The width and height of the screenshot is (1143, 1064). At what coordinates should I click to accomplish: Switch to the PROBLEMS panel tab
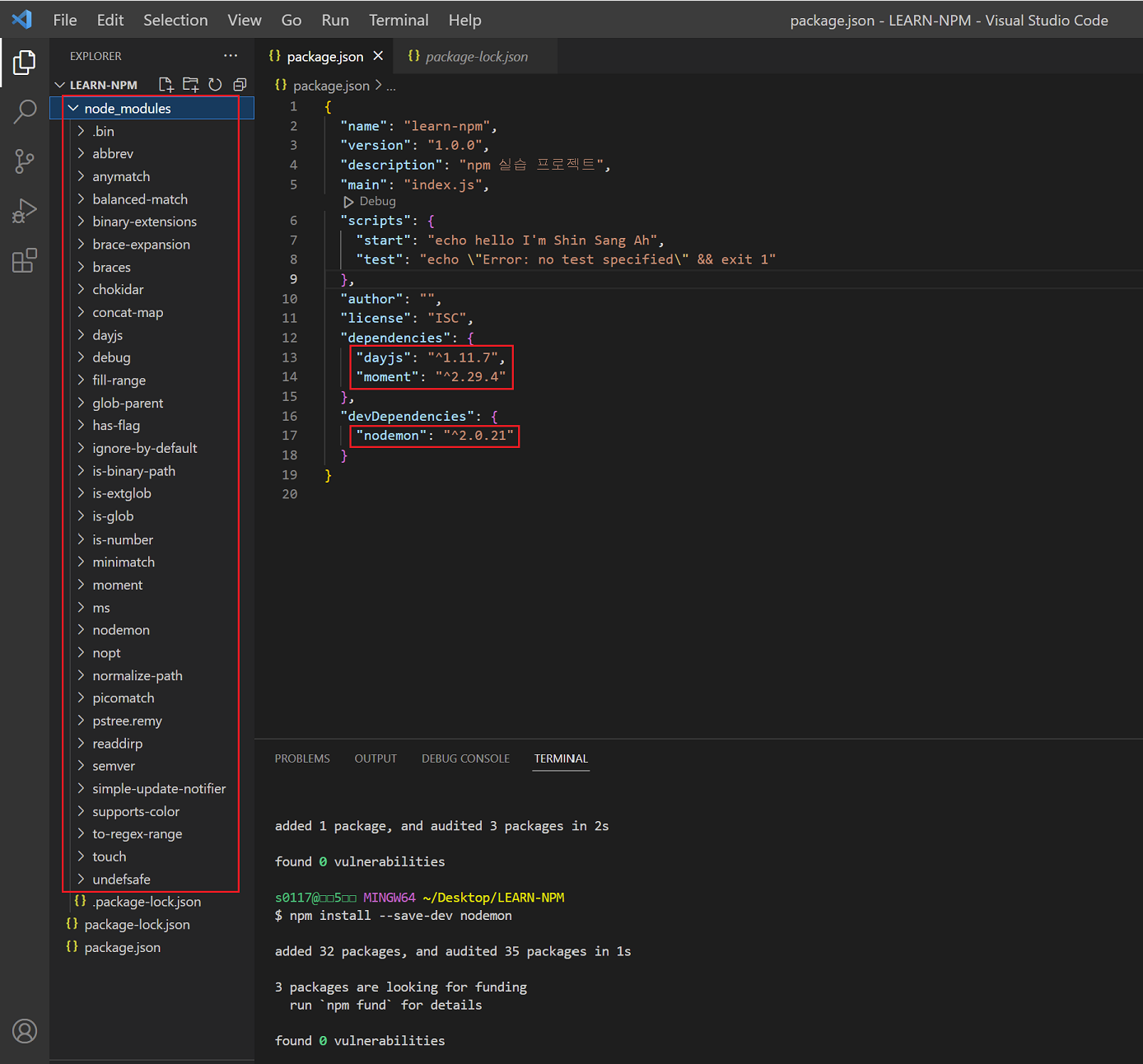(x=302, y=758)
